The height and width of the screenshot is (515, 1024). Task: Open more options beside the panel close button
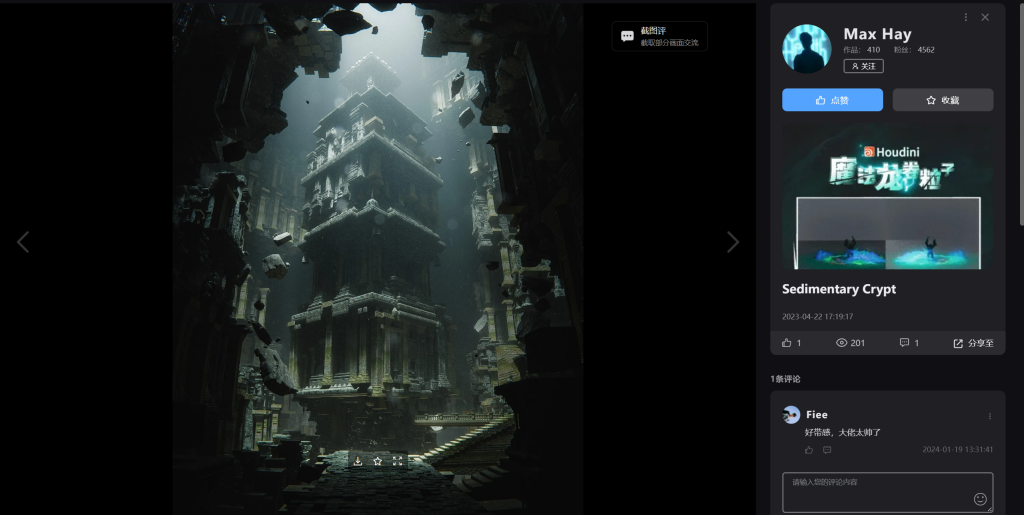tap(965, 17)
